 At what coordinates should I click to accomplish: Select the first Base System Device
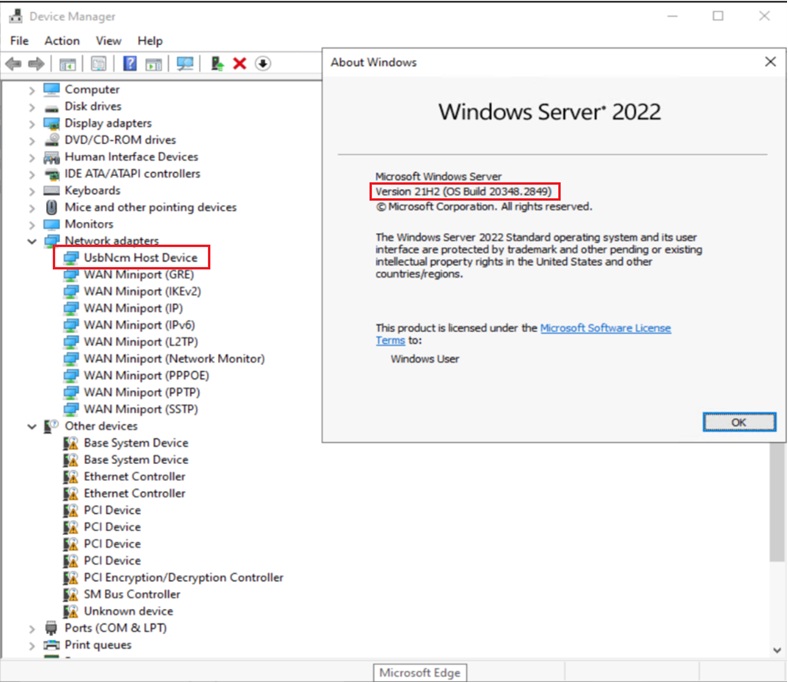point(136,443)
